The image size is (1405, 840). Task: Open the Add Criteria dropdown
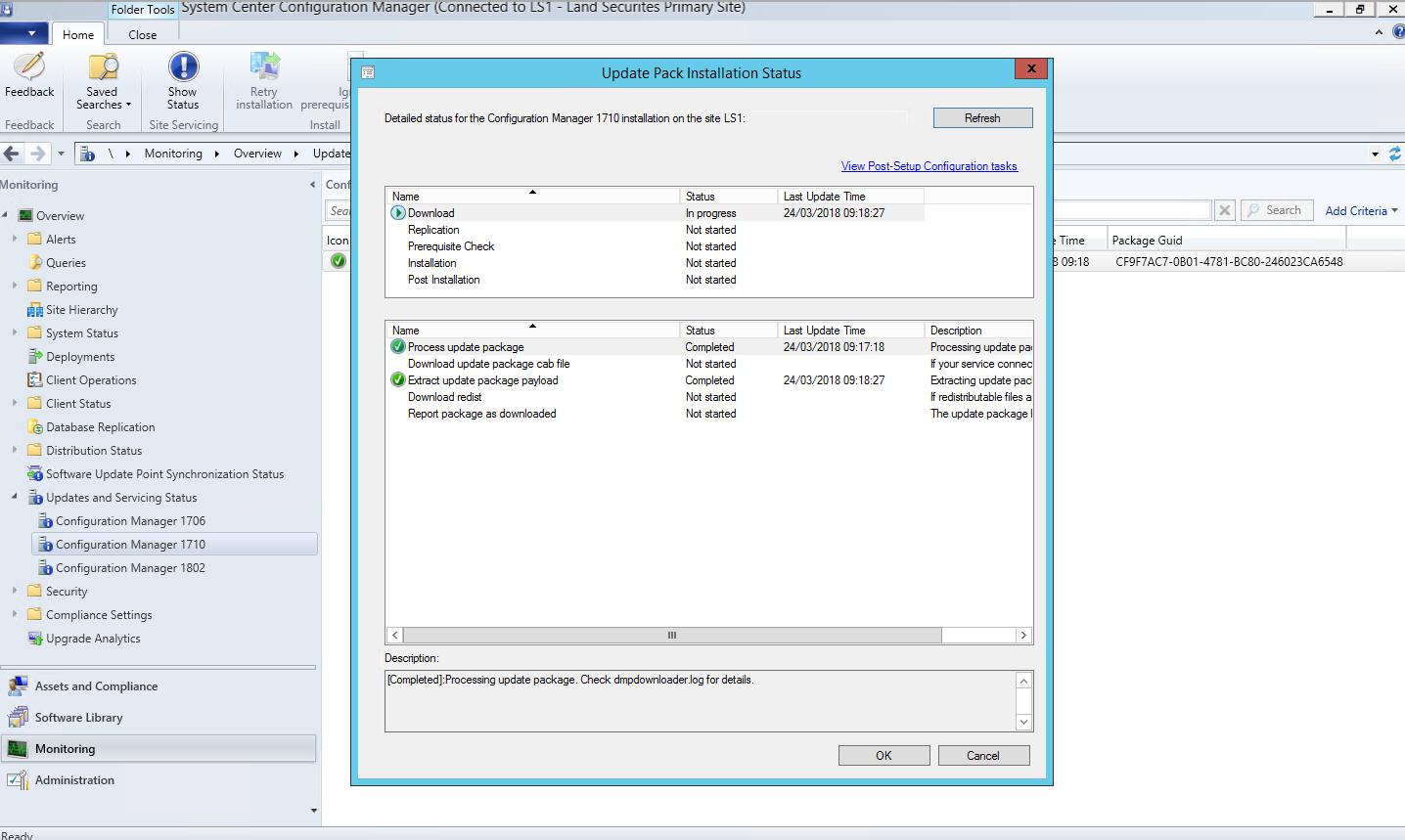[x=1361, y=210]
